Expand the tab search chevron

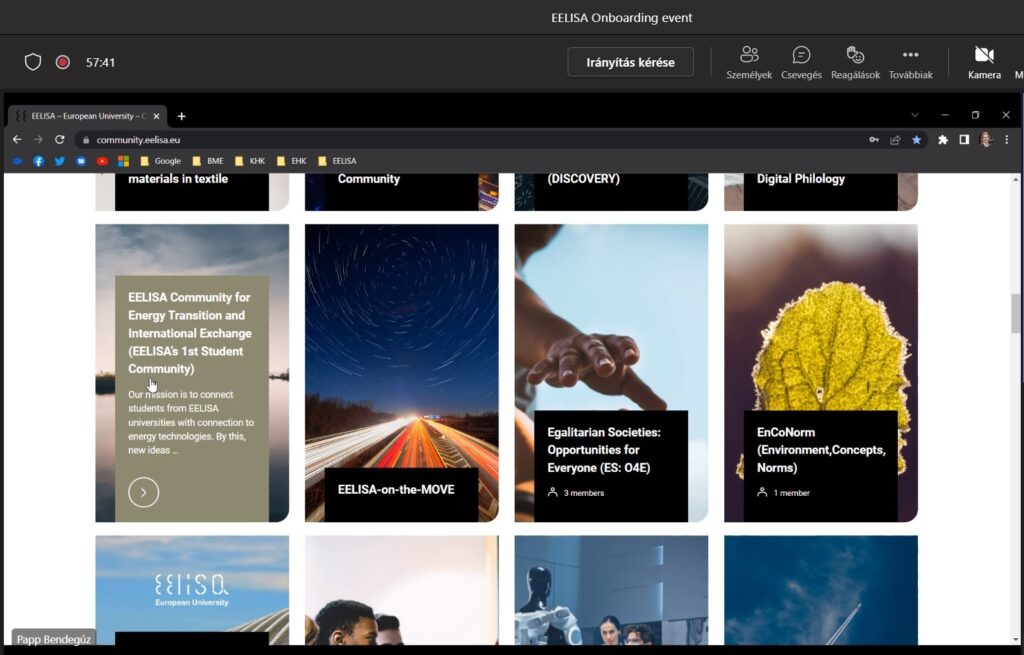(915, 115)
